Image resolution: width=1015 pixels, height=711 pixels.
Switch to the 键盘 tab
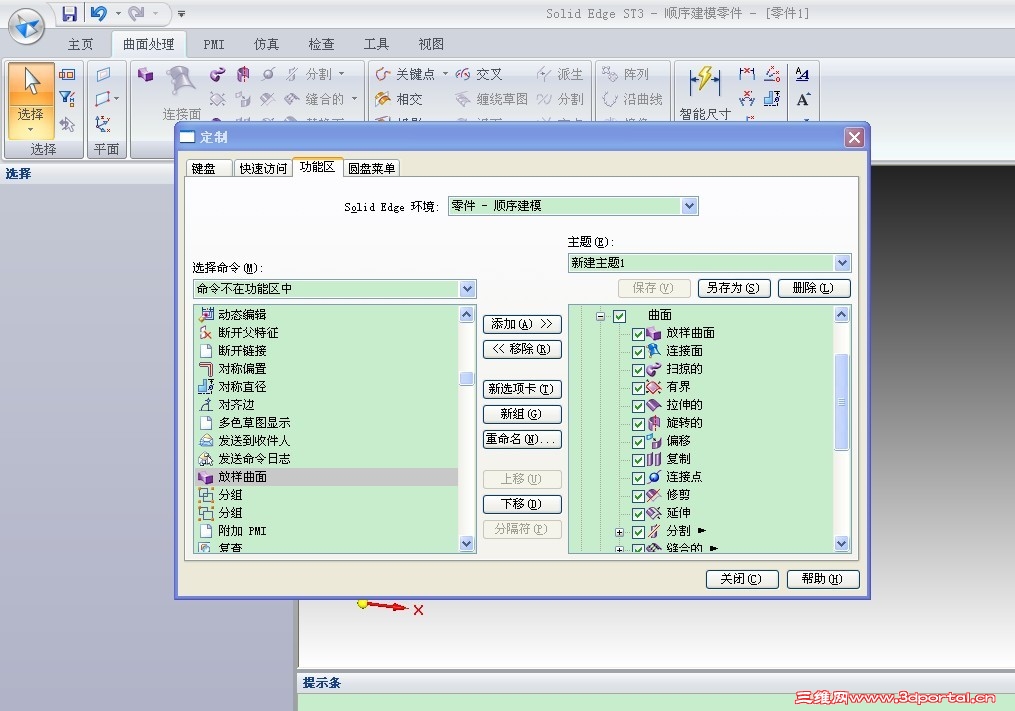[208, 168]
